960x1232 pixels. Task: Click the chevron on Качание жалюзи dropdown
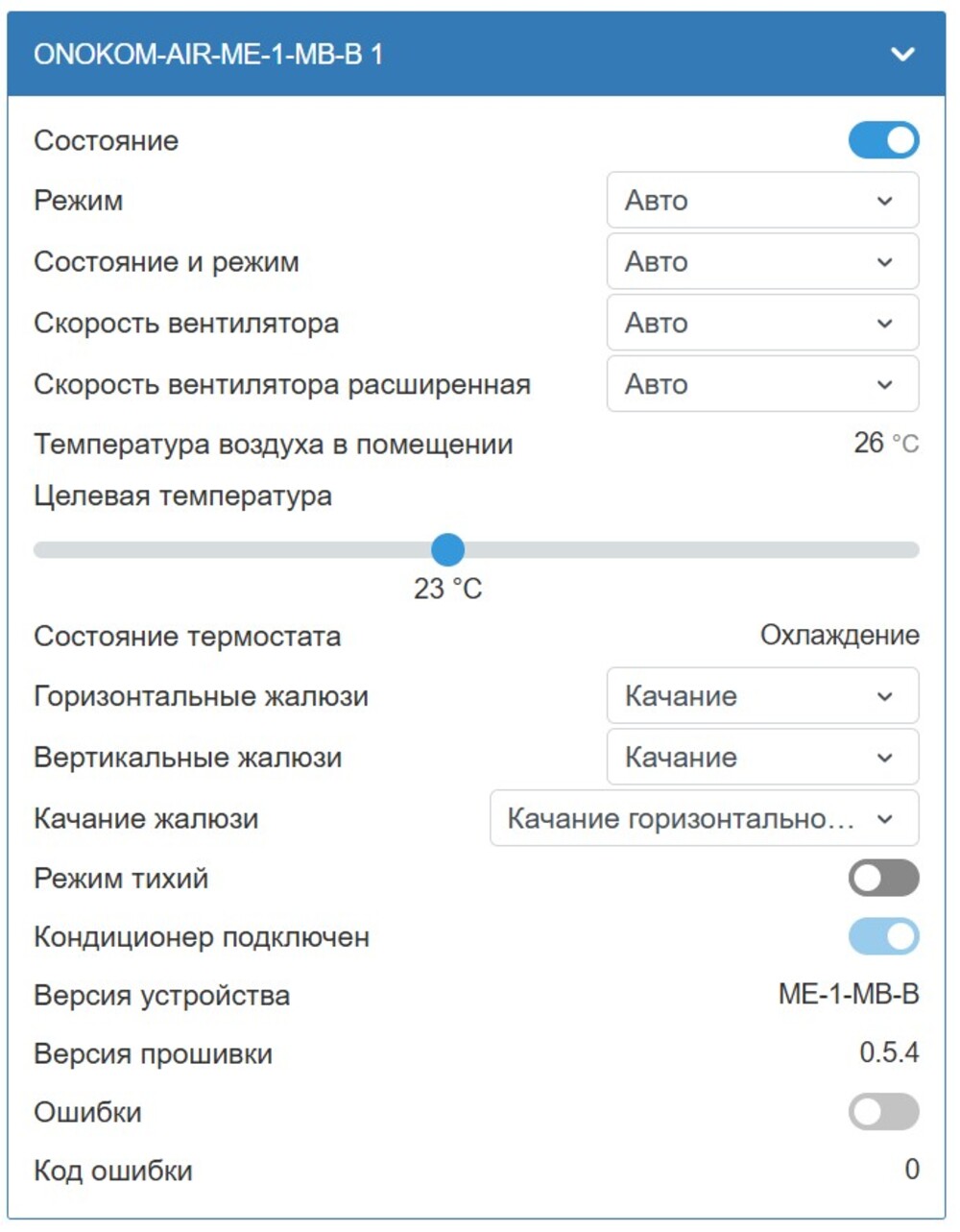click(x=883, y=818)
